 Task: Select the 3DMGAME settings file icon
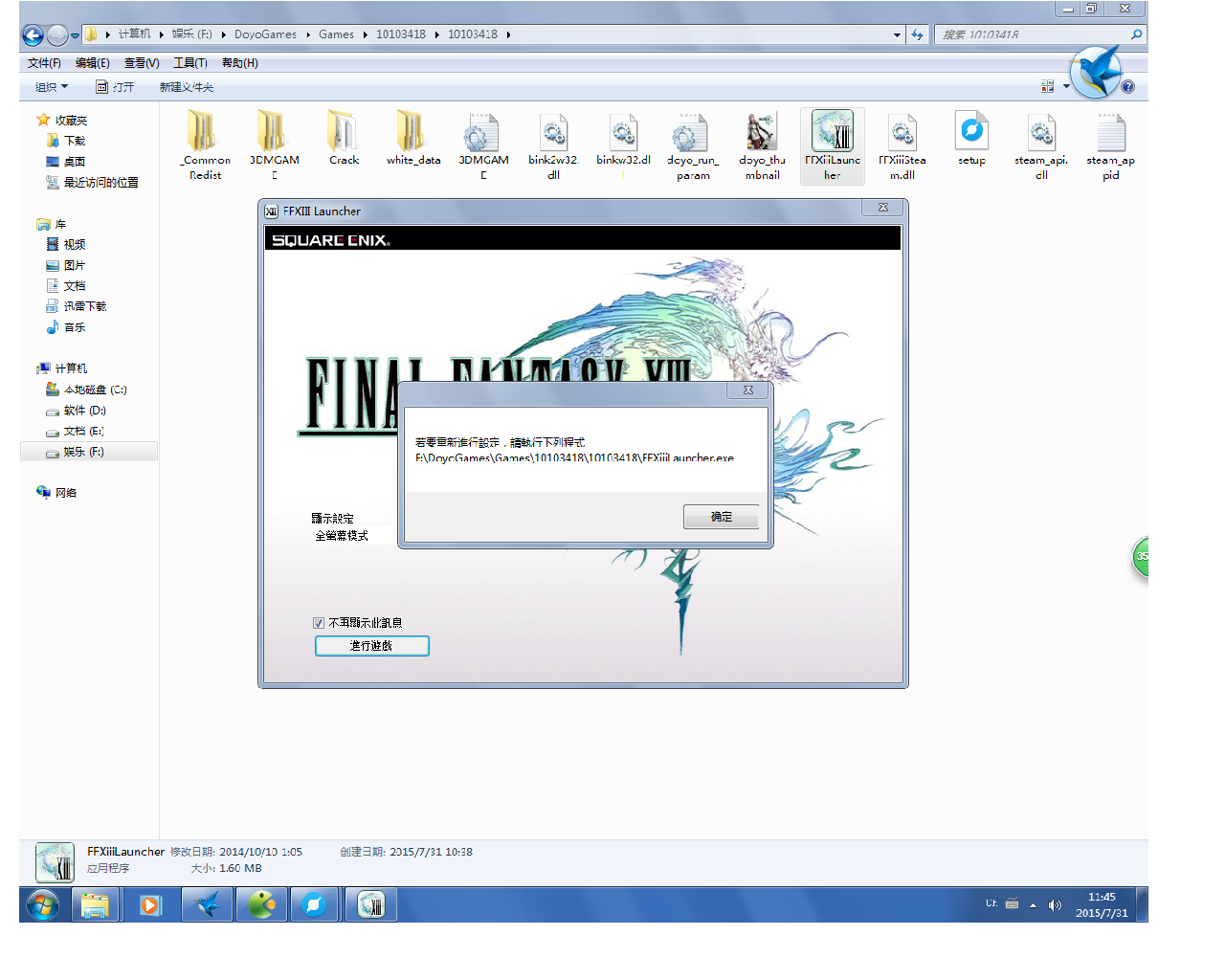point(482,132)
